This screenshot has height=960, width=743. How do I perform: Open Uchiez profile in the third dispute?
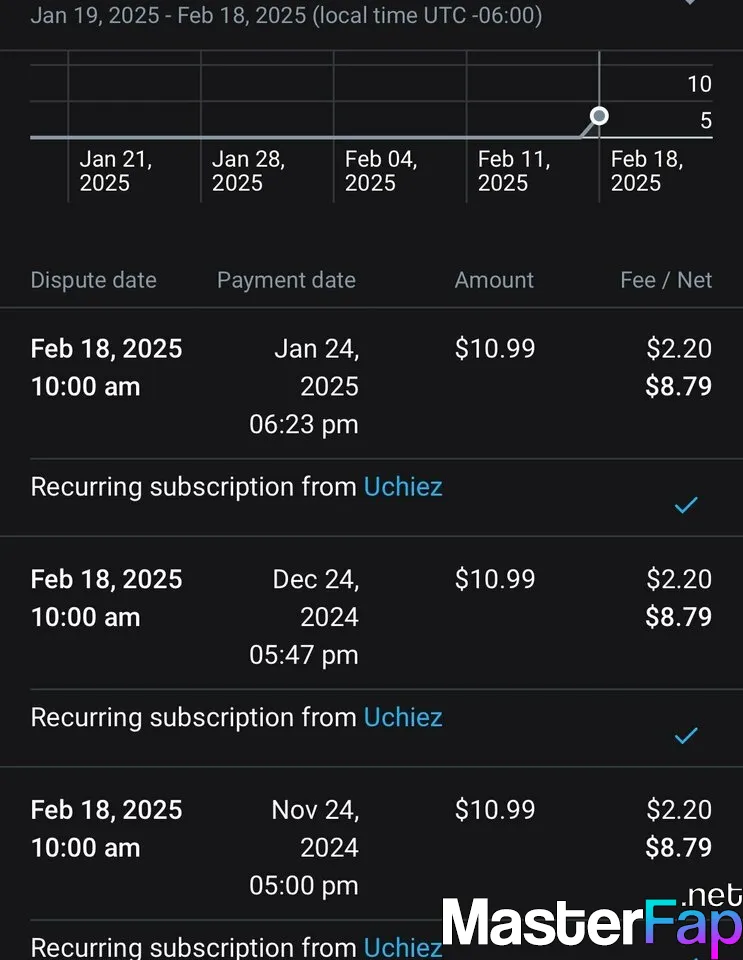(x=403, y=946)
